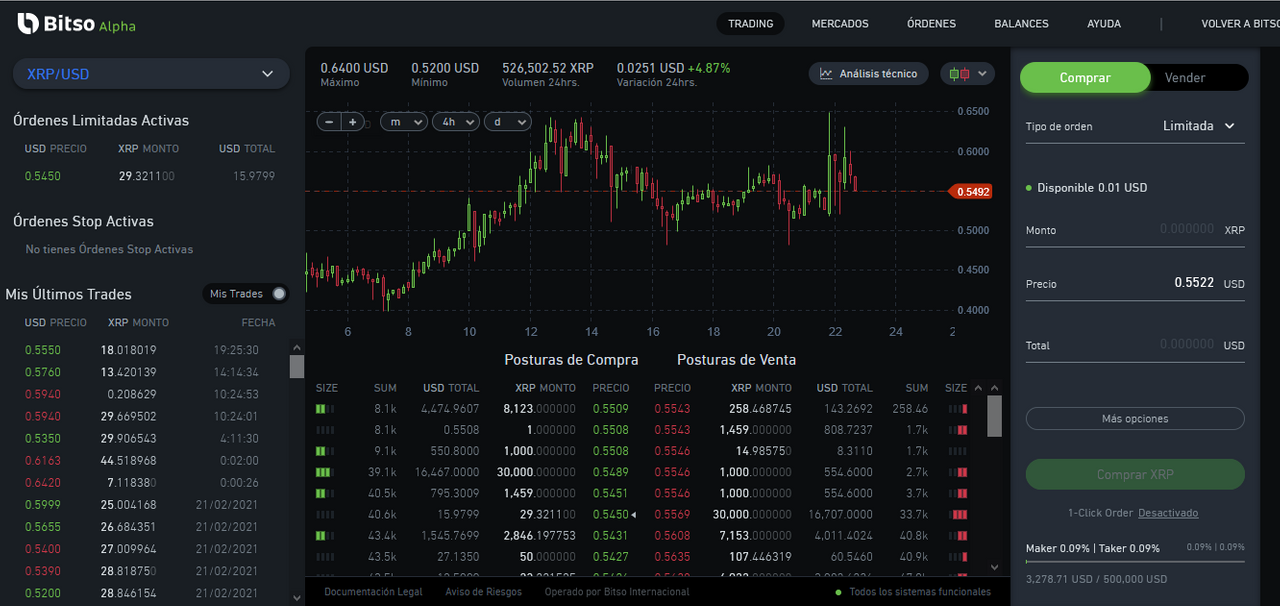
Task: Open Documentación Legal link
Action: click(373, 592)
